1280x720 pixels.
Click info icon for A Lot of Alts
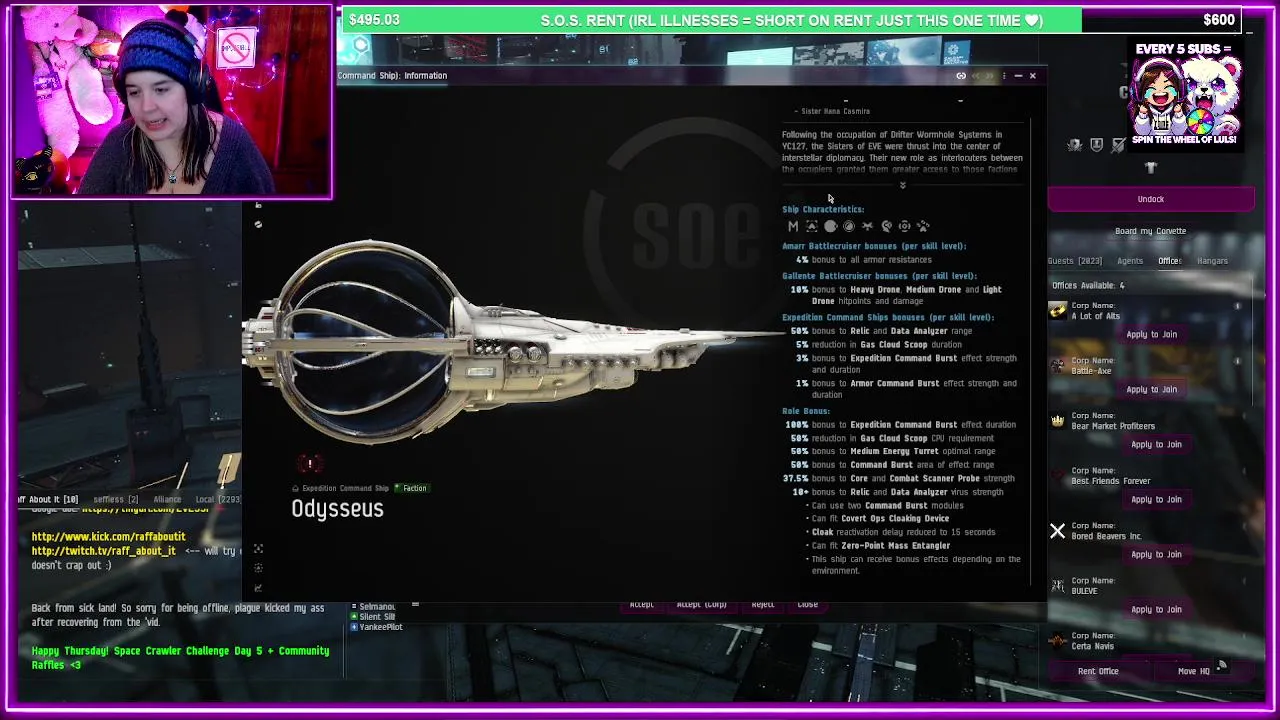click(1237, 306)
